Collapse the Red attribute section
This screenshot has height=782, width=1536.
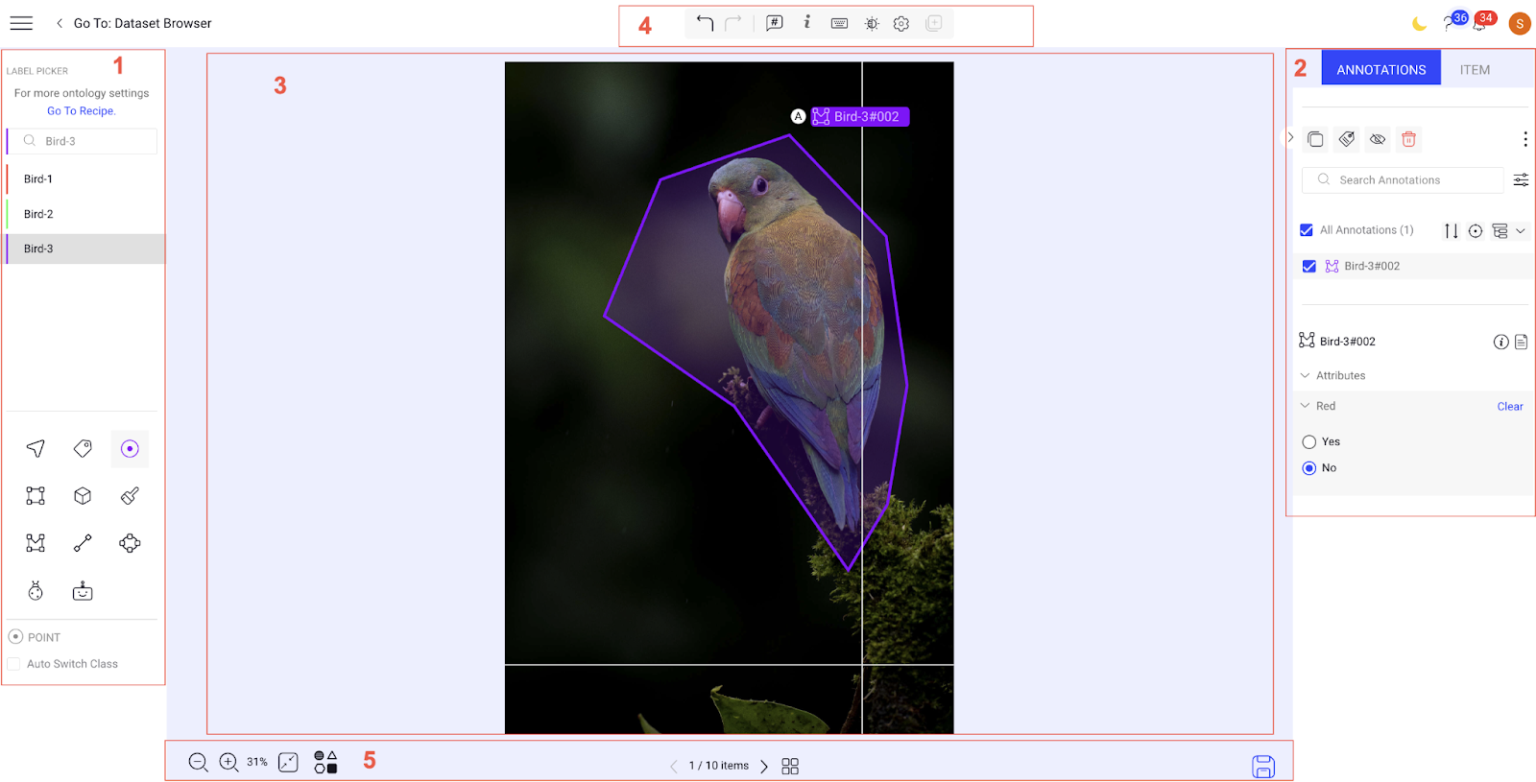(x=1304, y=406)
